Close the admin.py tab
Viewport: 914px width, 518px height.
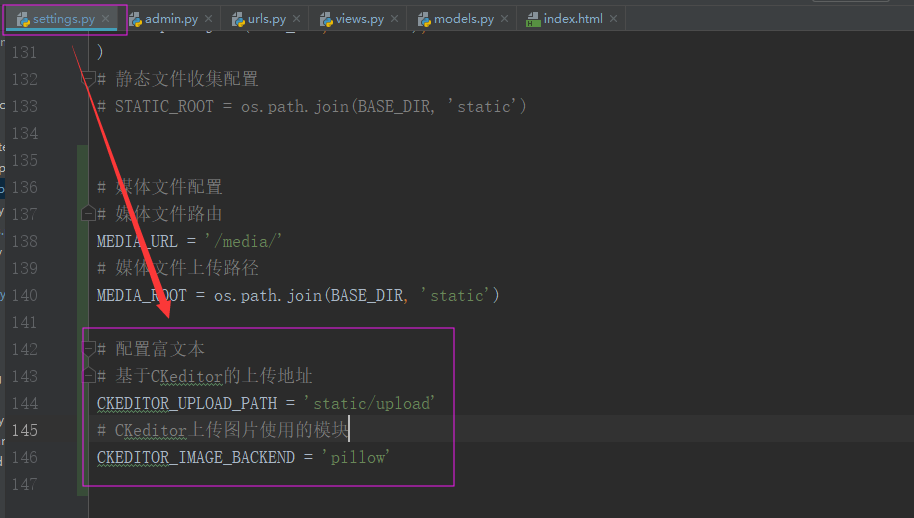pos(209,19)
